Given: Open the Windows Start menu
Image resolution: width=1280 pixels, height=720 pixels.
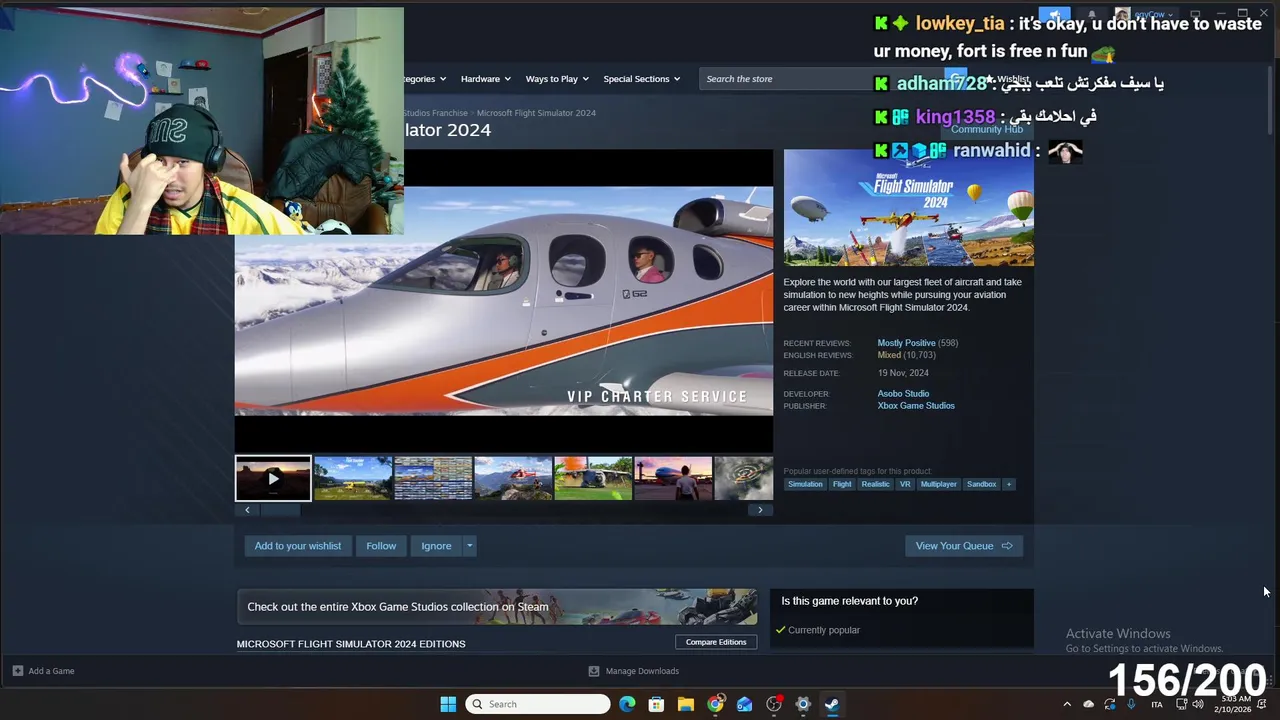Looking at the screenshot, I should pos(448,704).
